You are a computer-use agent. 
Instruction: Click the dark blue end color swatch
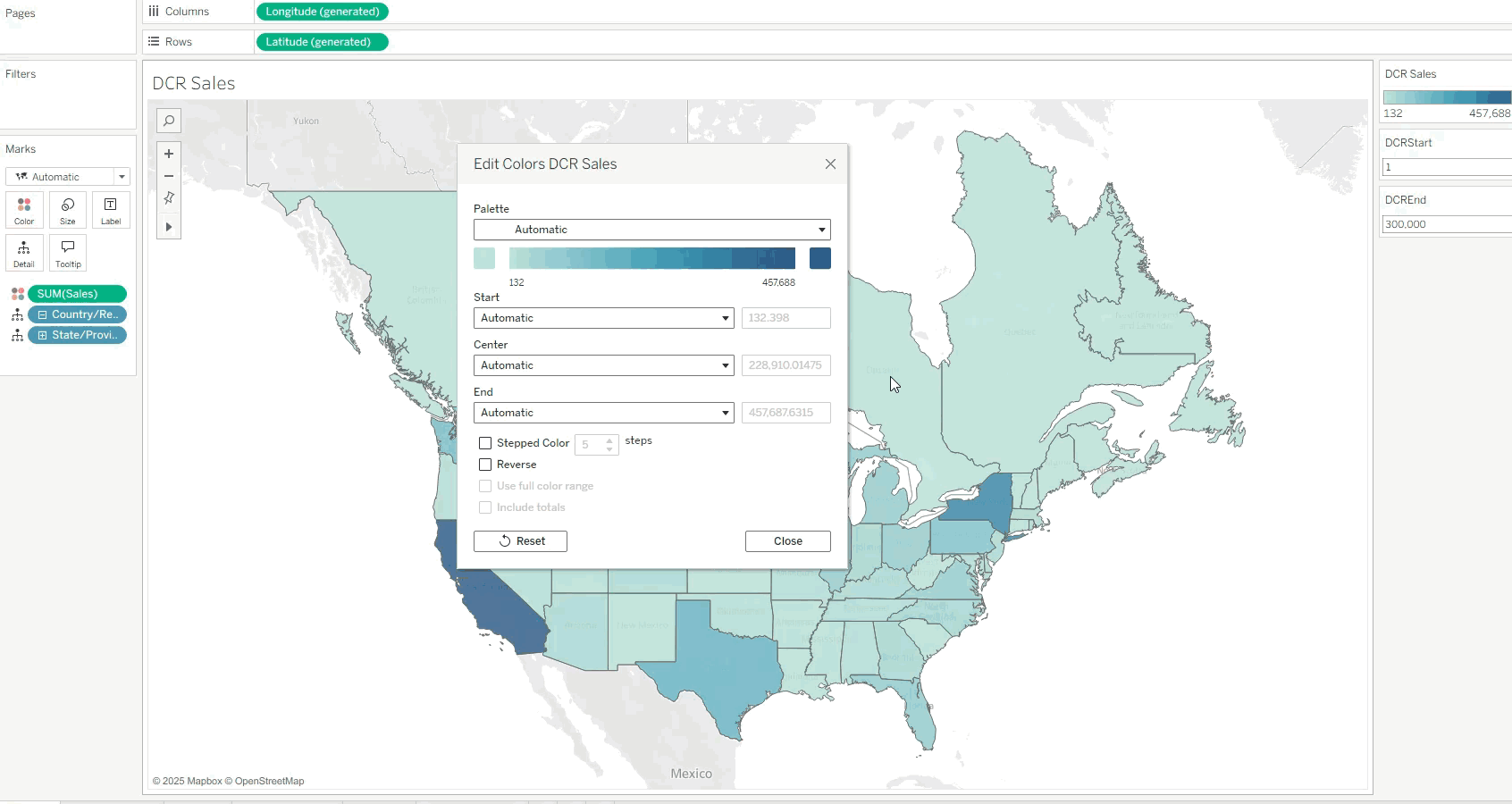point(819,258)
